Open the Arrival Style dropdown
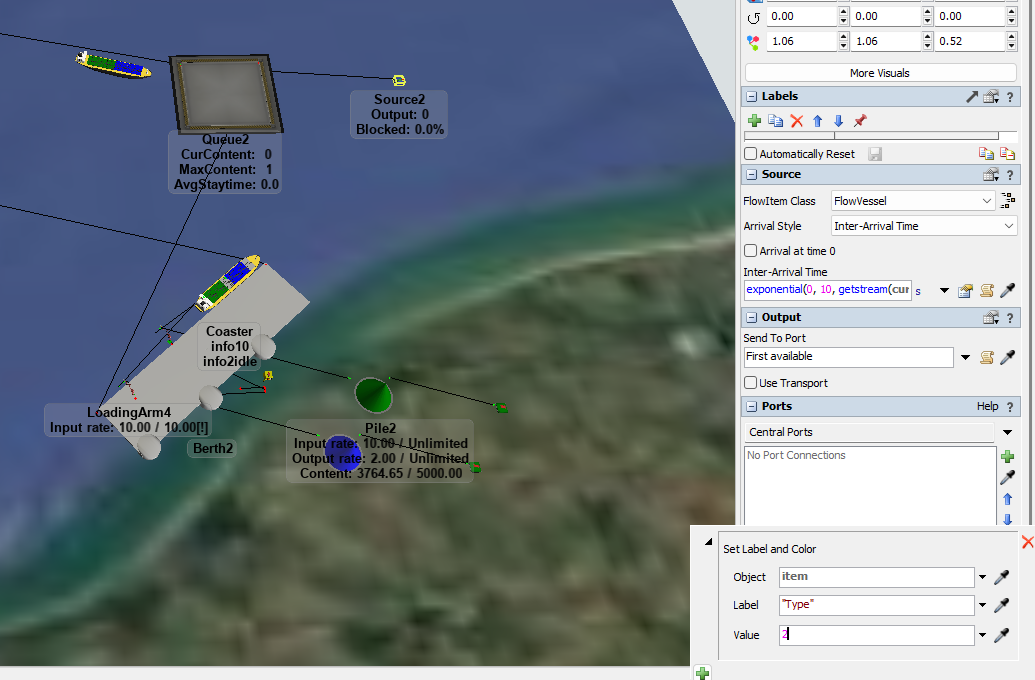The height and width of the screenshot is (680, 1035). 924,226
